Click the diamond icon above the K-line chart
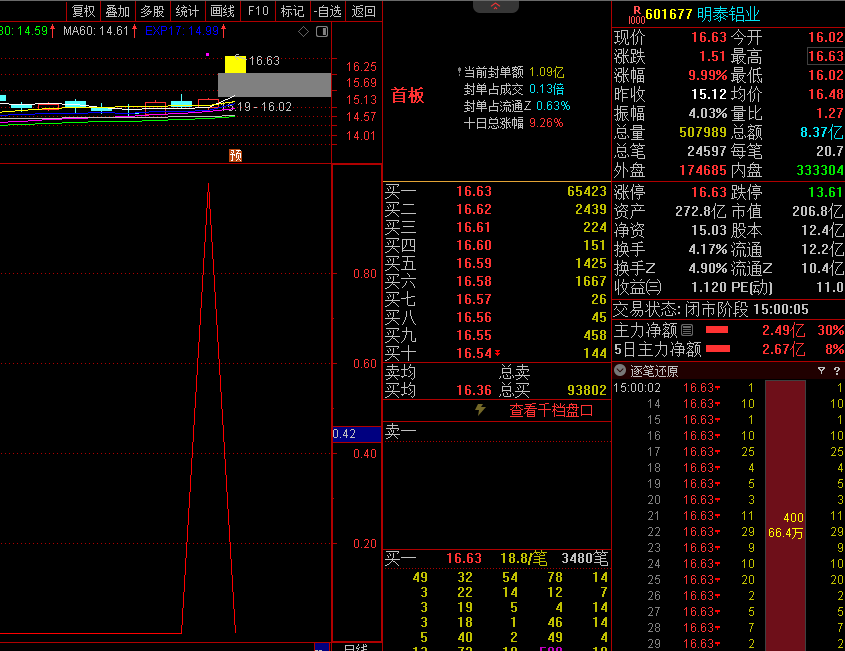The width and height of the screenshot is (845, 651). pos(304,31)
